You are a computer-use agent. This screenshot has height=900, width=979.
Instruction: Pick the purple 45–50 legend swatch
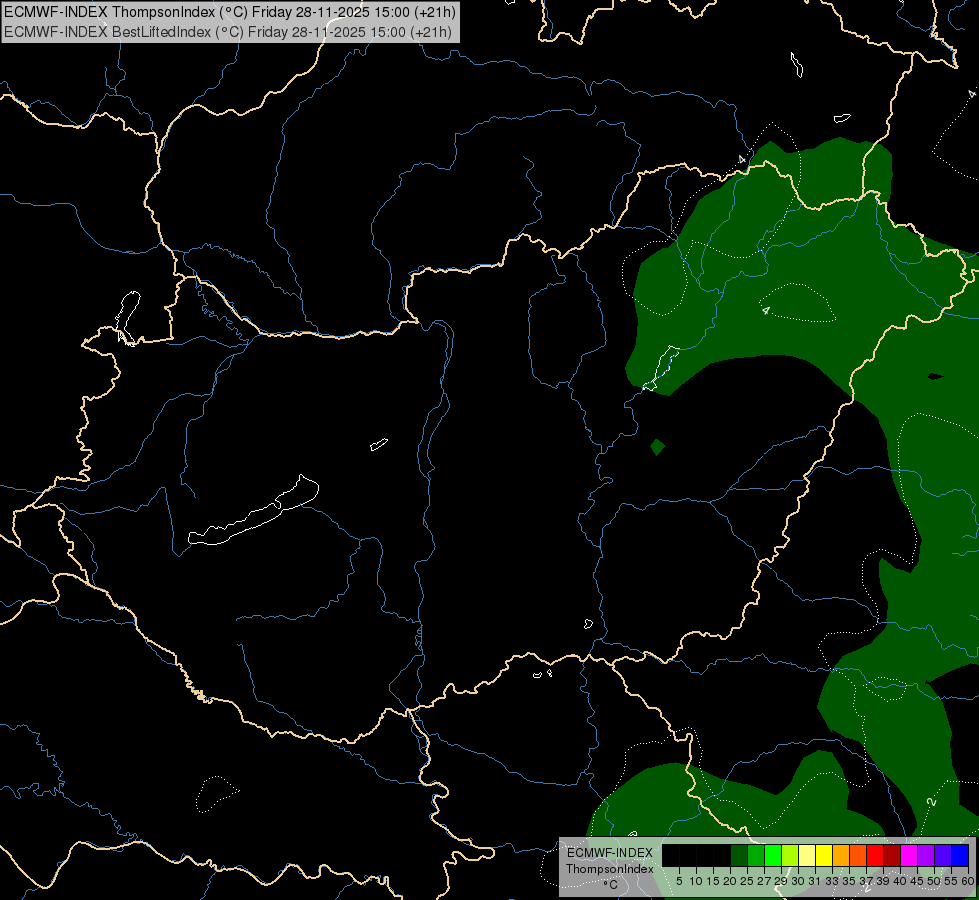click(925, 855)
